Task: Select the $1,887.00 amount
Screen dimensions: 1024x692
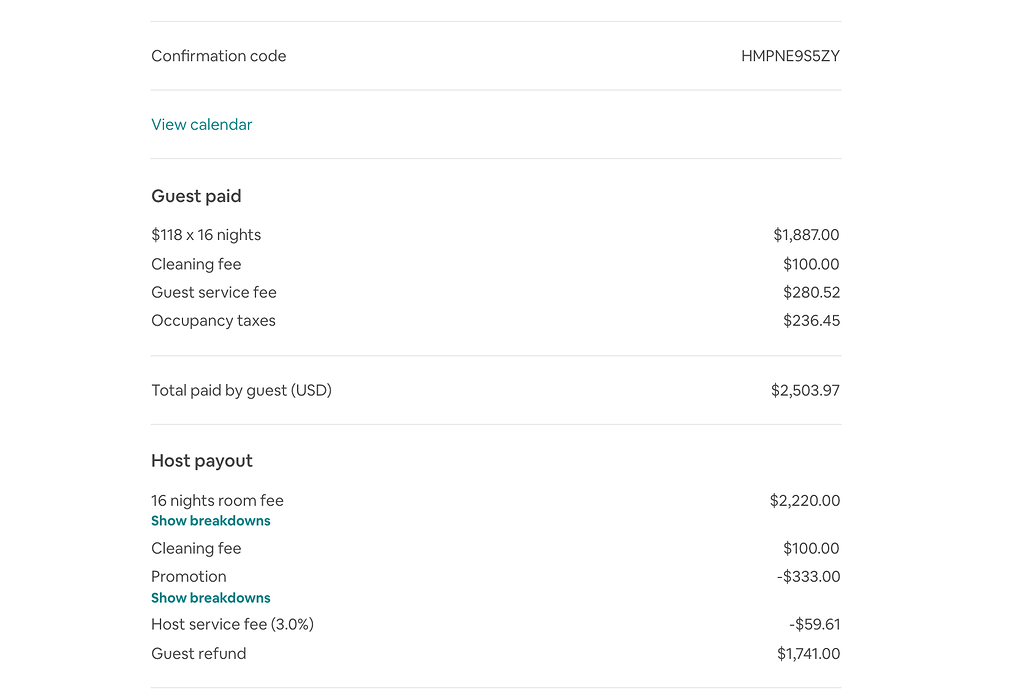Action: (x=806, y=234)
